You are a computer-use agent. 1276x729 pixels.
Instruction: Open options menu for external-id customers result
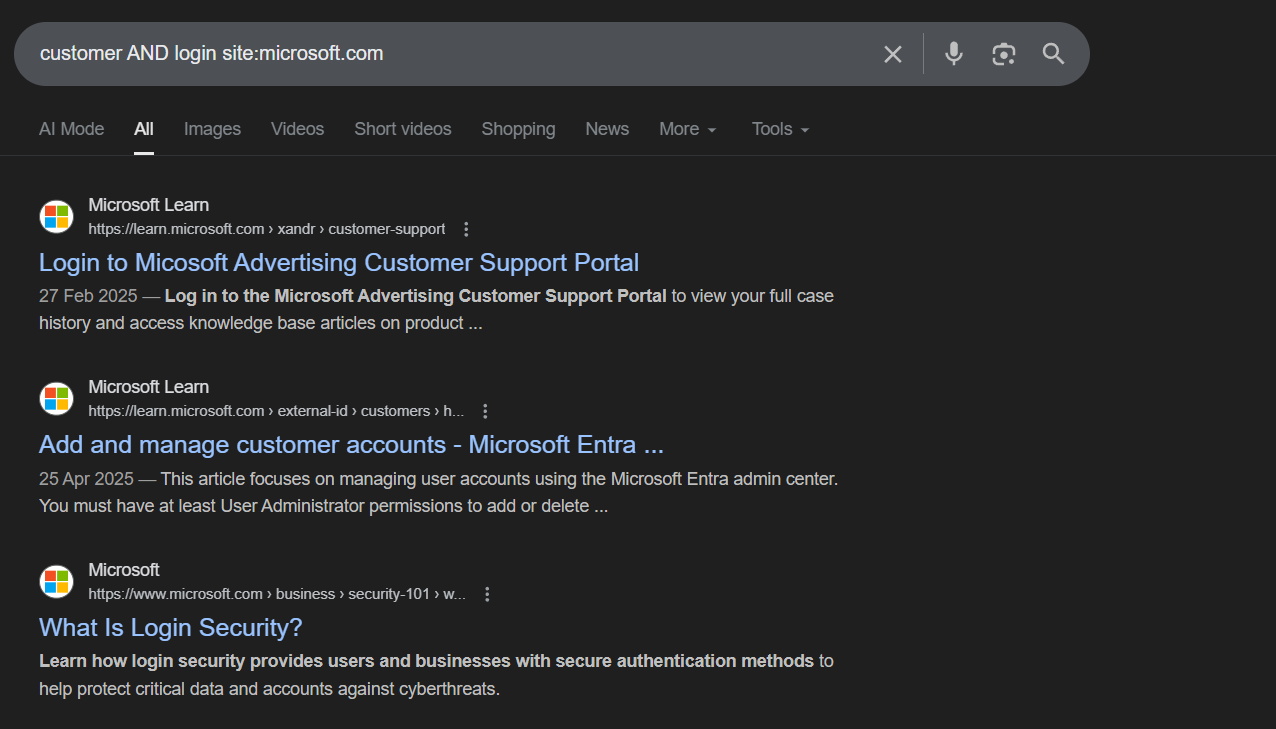pyautogui.click(x=485, y=411)
